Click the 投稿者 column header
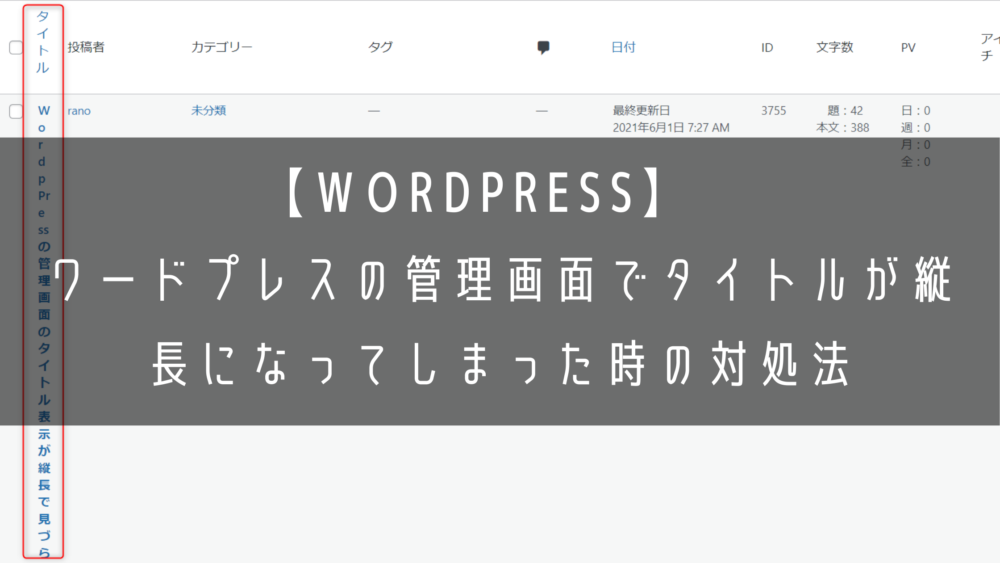Screen dimensions: 1000x563 [x=86, y=47]
